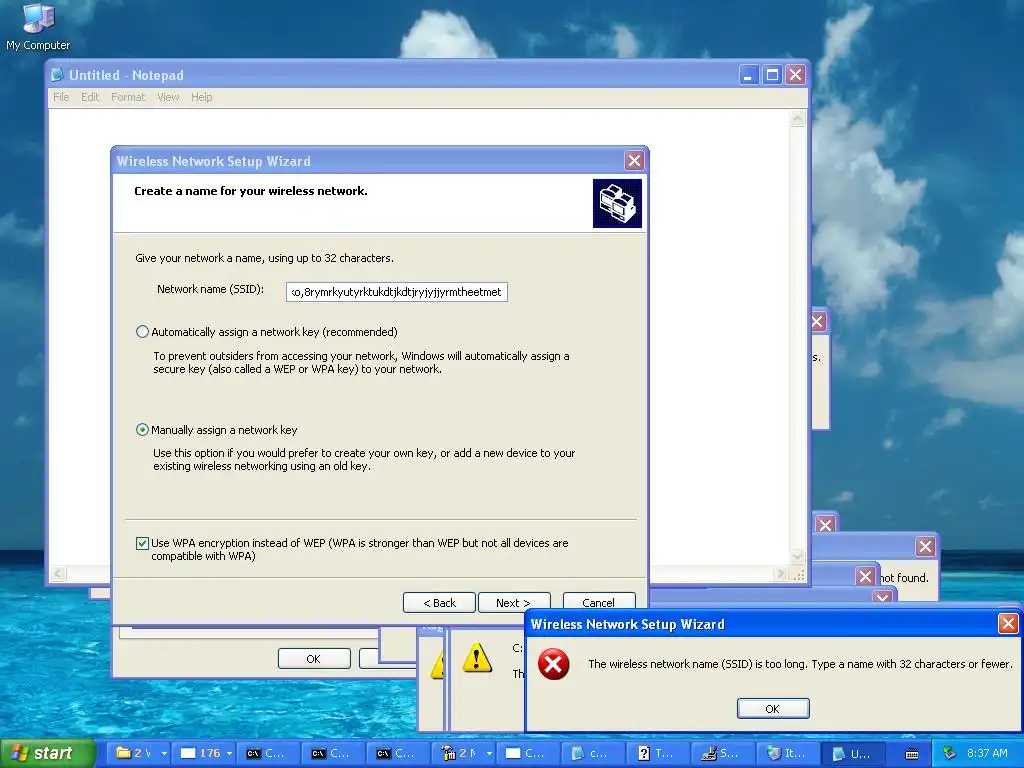The width and height of the screenshot is (1024, 768).
Task: Open the Format menu in Notepad
Action: coord(128,97)
